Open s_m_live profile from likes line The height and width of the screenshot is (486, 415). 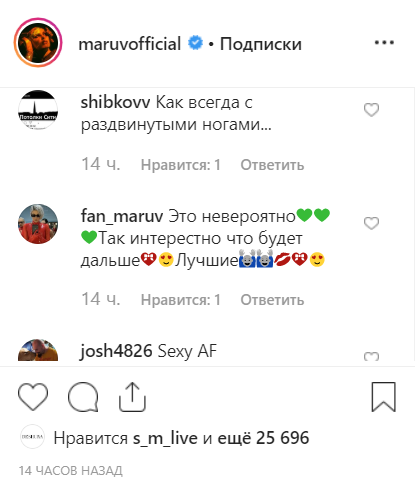tap(165, 438)
